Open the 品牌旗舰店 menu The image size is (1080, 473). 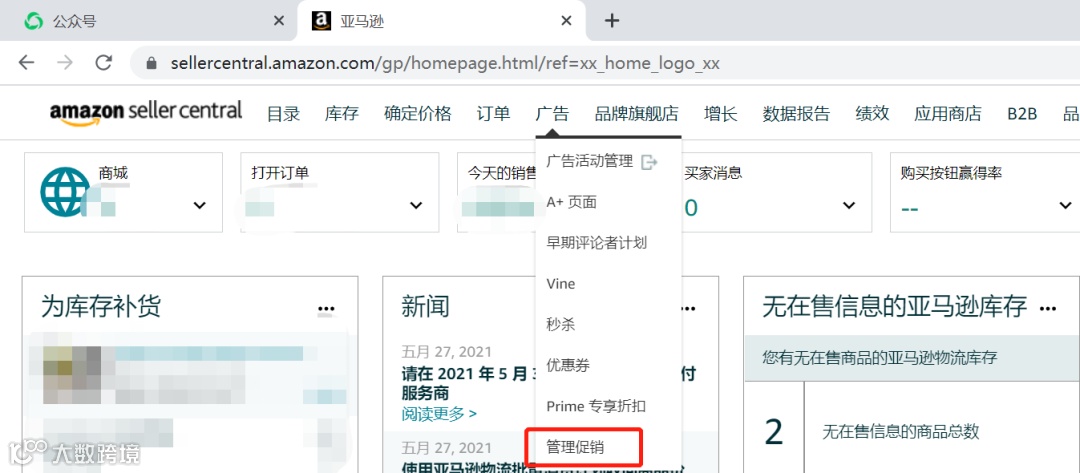637,114
